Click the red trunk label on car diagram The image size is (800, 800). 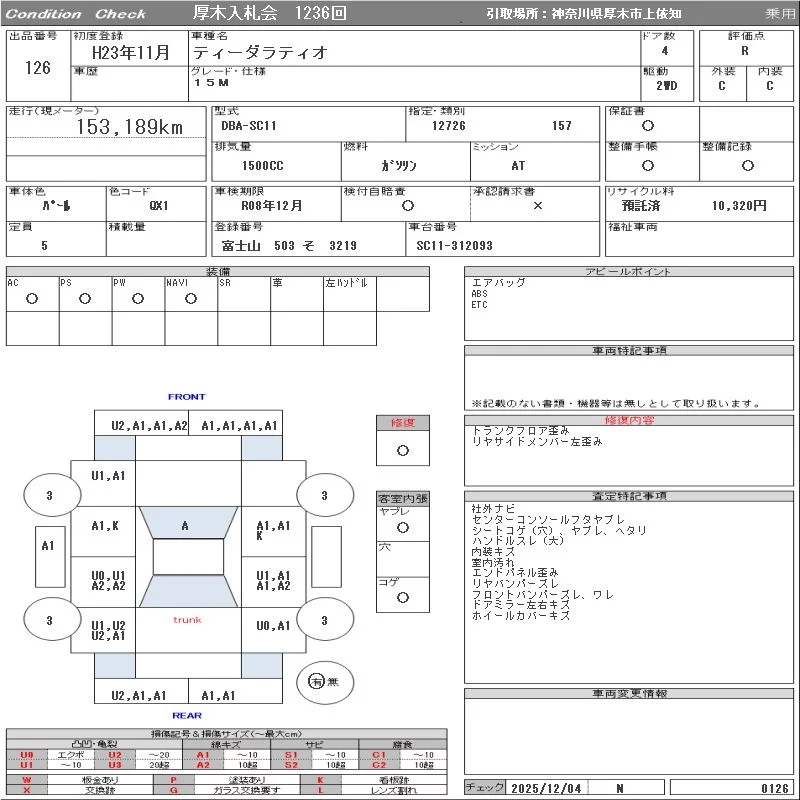pyautogui.click(x=187, y=620)
